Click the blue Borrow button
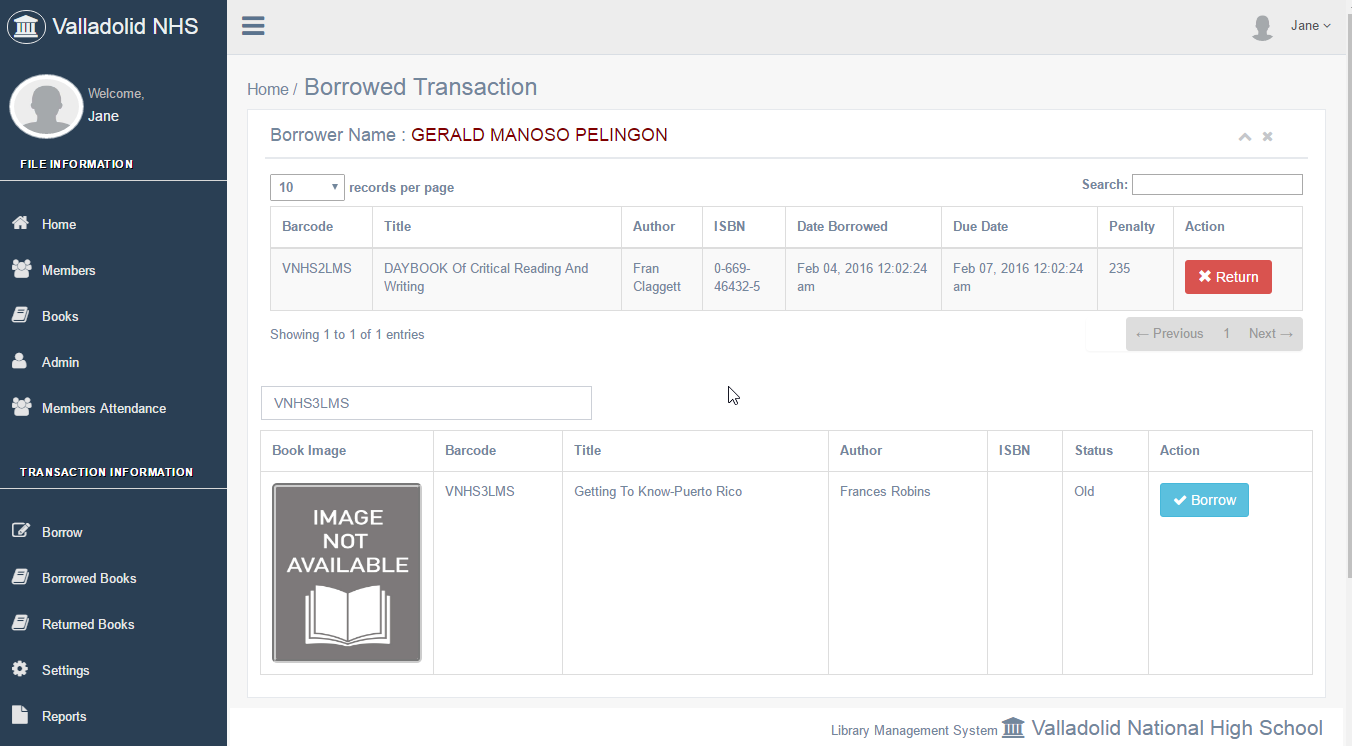Viewport: 1352px width, 746px height. 1204,500
